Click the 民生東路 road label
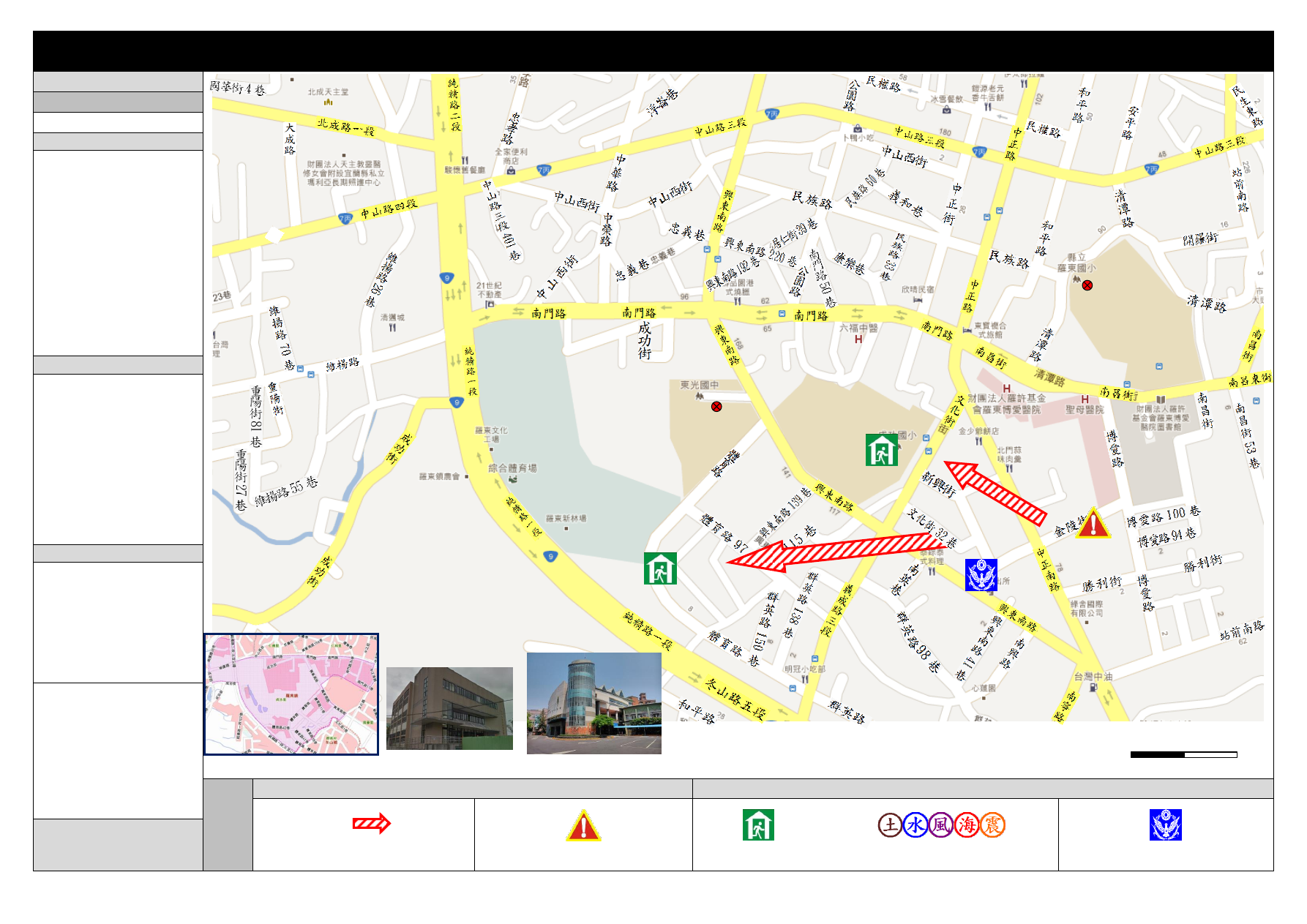The width and height of the screenshot is (1307, 924). 1248,105
